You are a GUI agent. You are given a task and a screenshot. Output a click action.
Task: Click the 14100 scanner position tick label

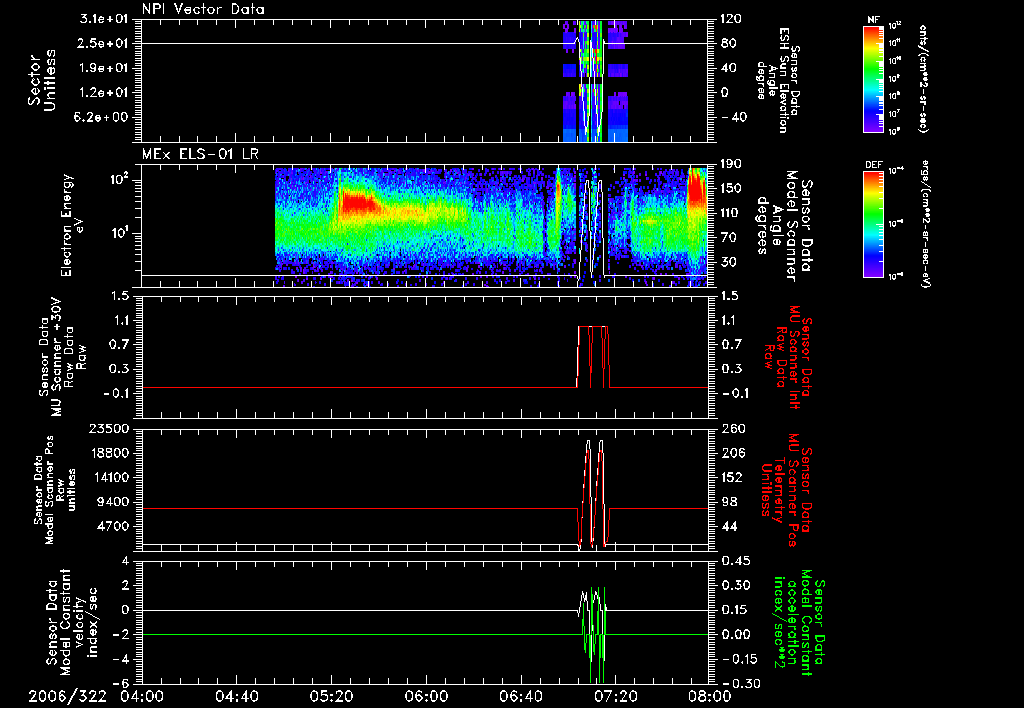[109, 477]
